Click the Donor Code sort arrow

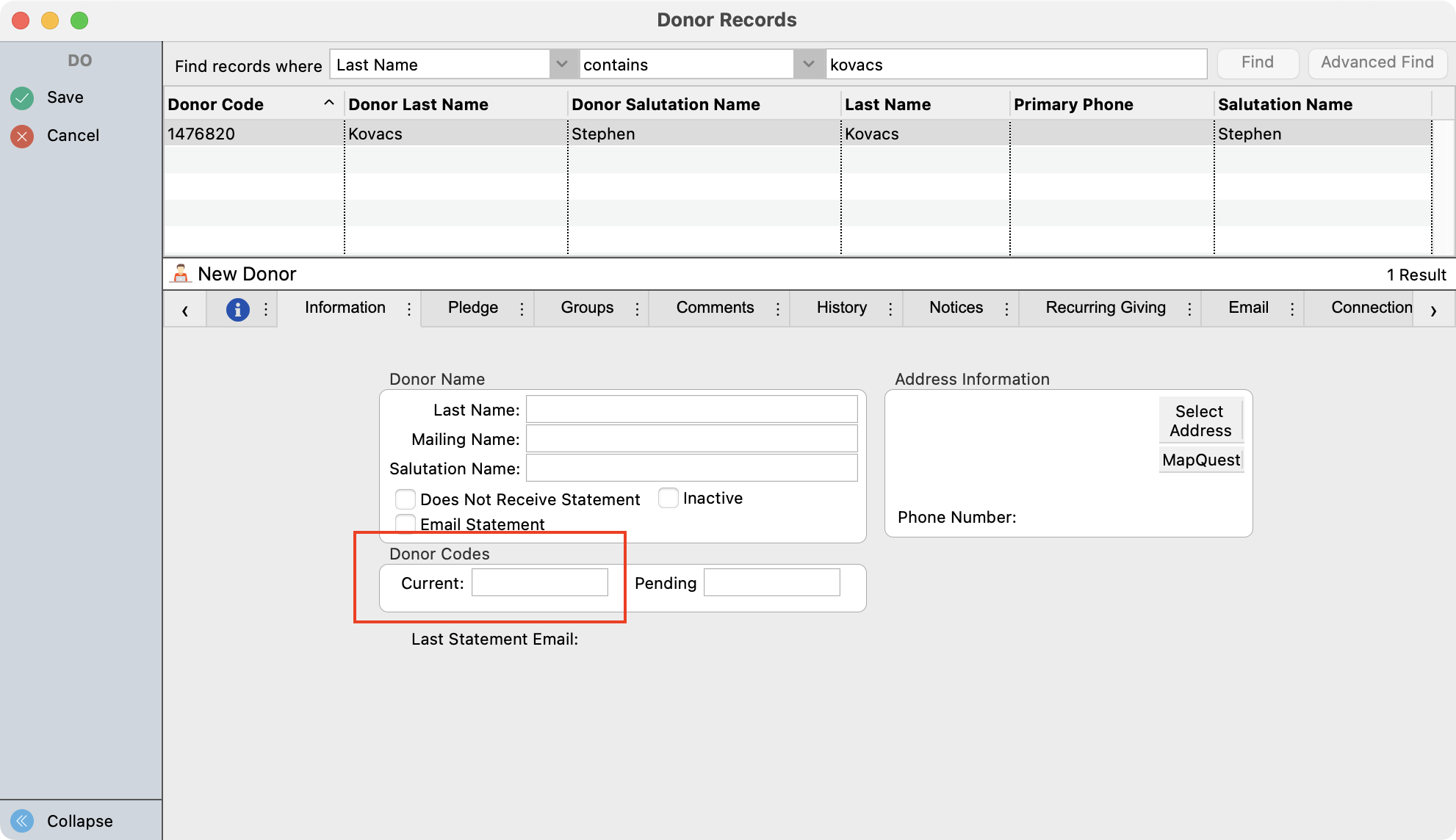point(329,104)
